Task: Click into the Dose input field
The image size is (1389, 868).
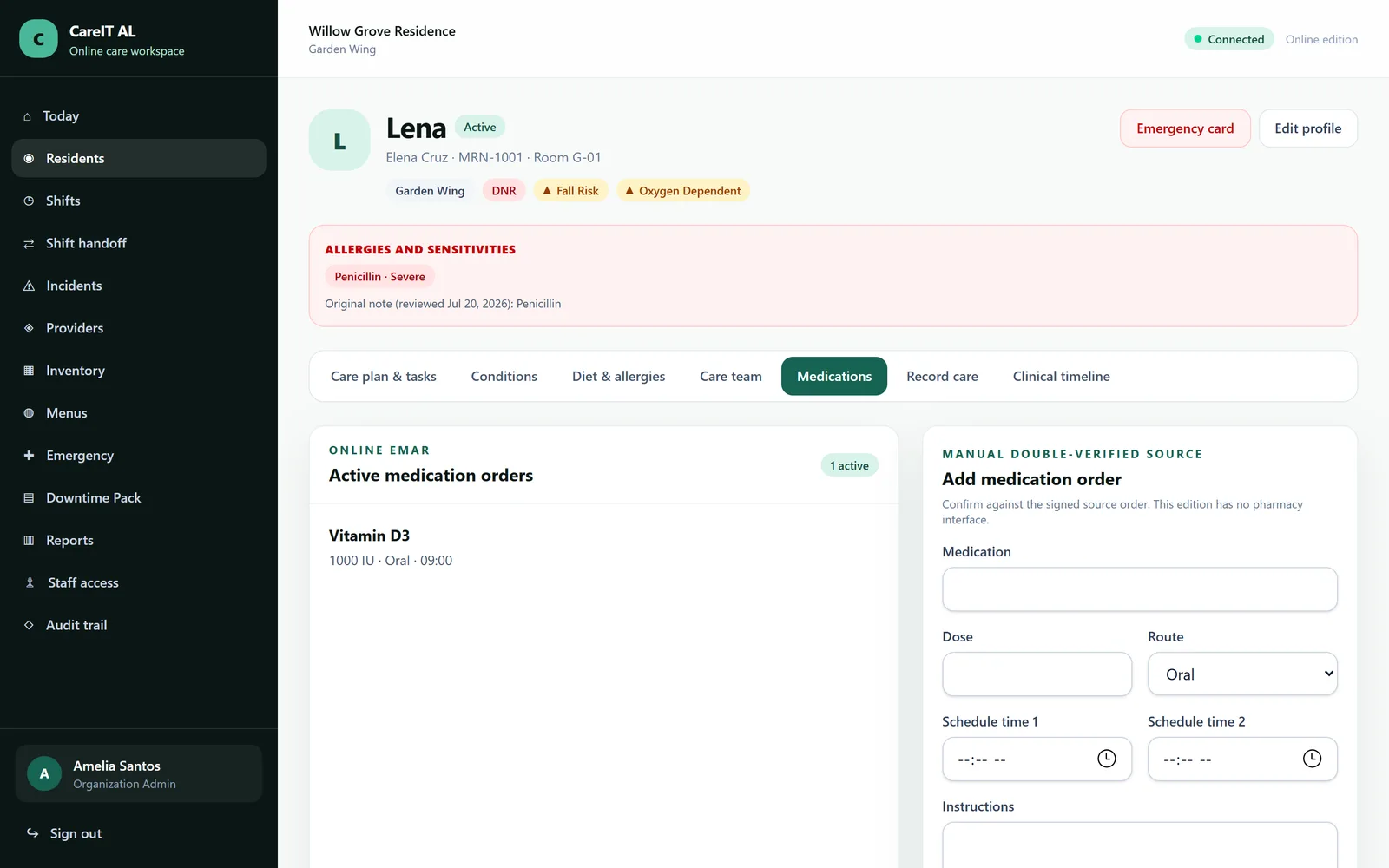Action: 1037,674
